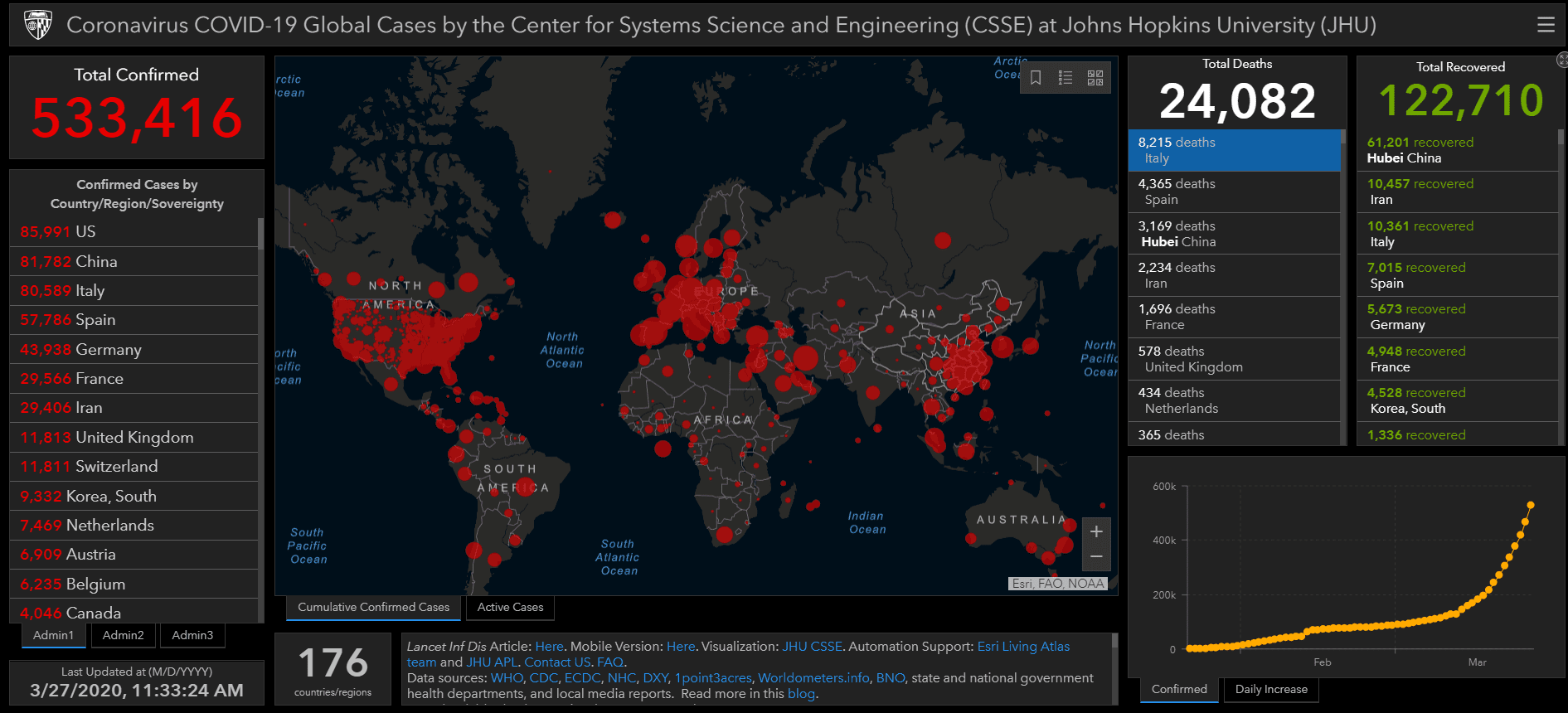The height and width of the screenshot is (713, 1568).
Task: Select '2,234 deaths Iran' row
Action: [1234, 275]
